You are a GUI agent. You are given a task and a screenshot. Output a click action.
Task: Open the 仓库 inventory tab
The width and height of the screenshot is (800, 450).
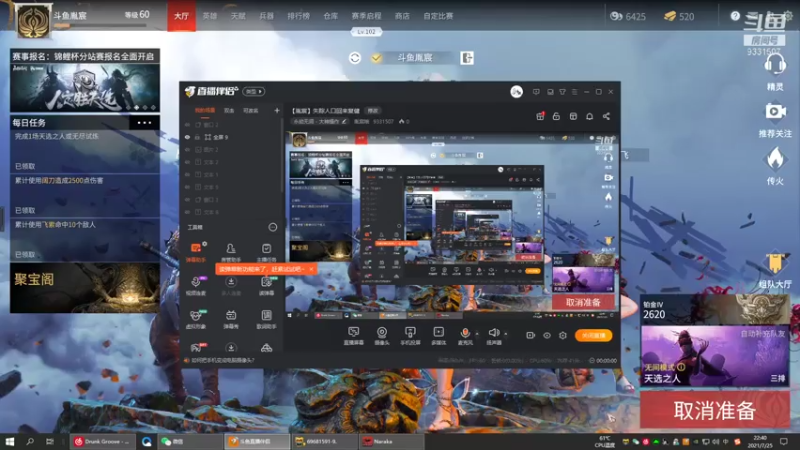point(331,16)
